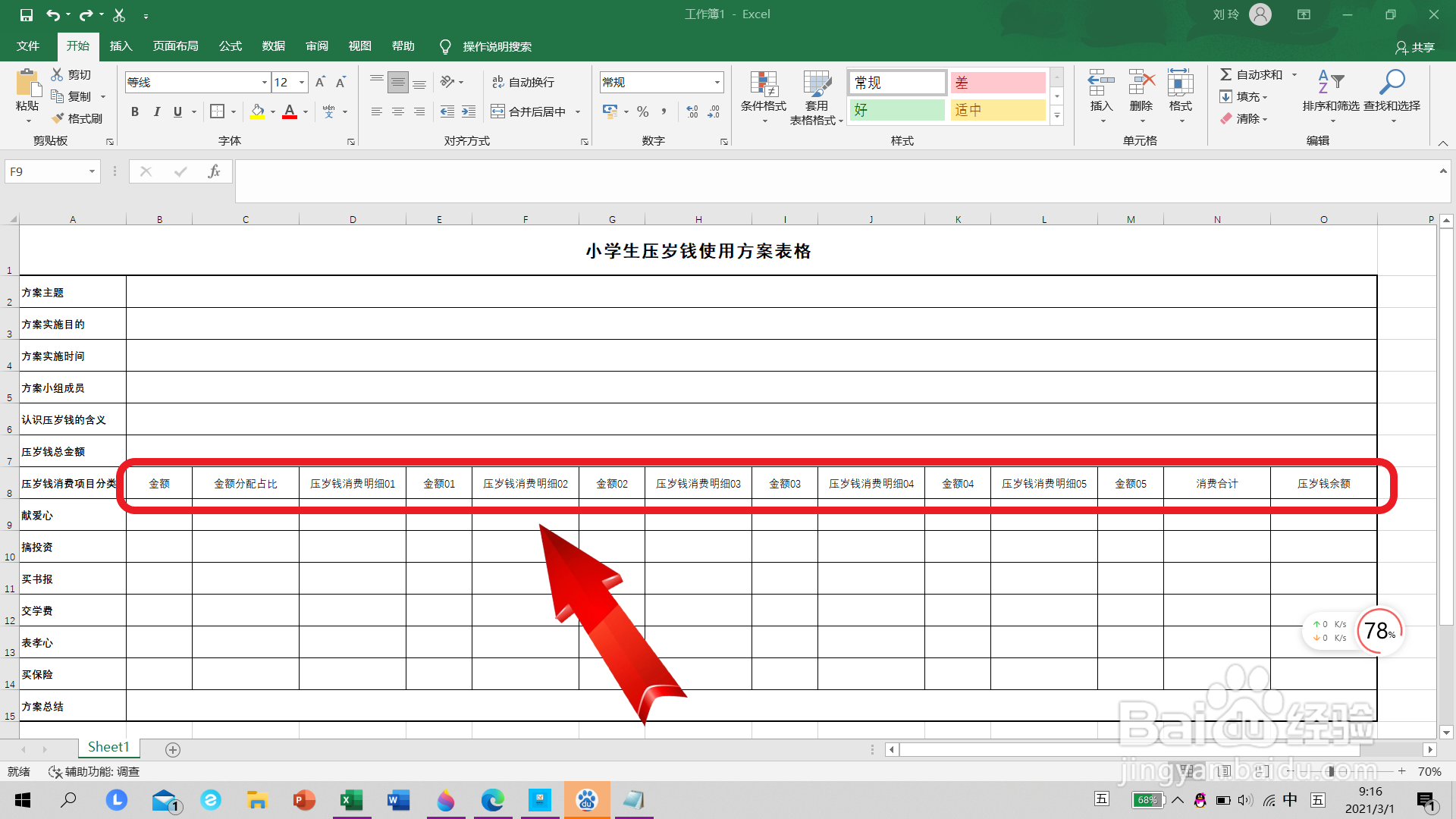Image resolution: width=1456 pixels, height=819 pixels.
Task: Decrease font size with smaller A icon
Action: (x=341, y=82)
